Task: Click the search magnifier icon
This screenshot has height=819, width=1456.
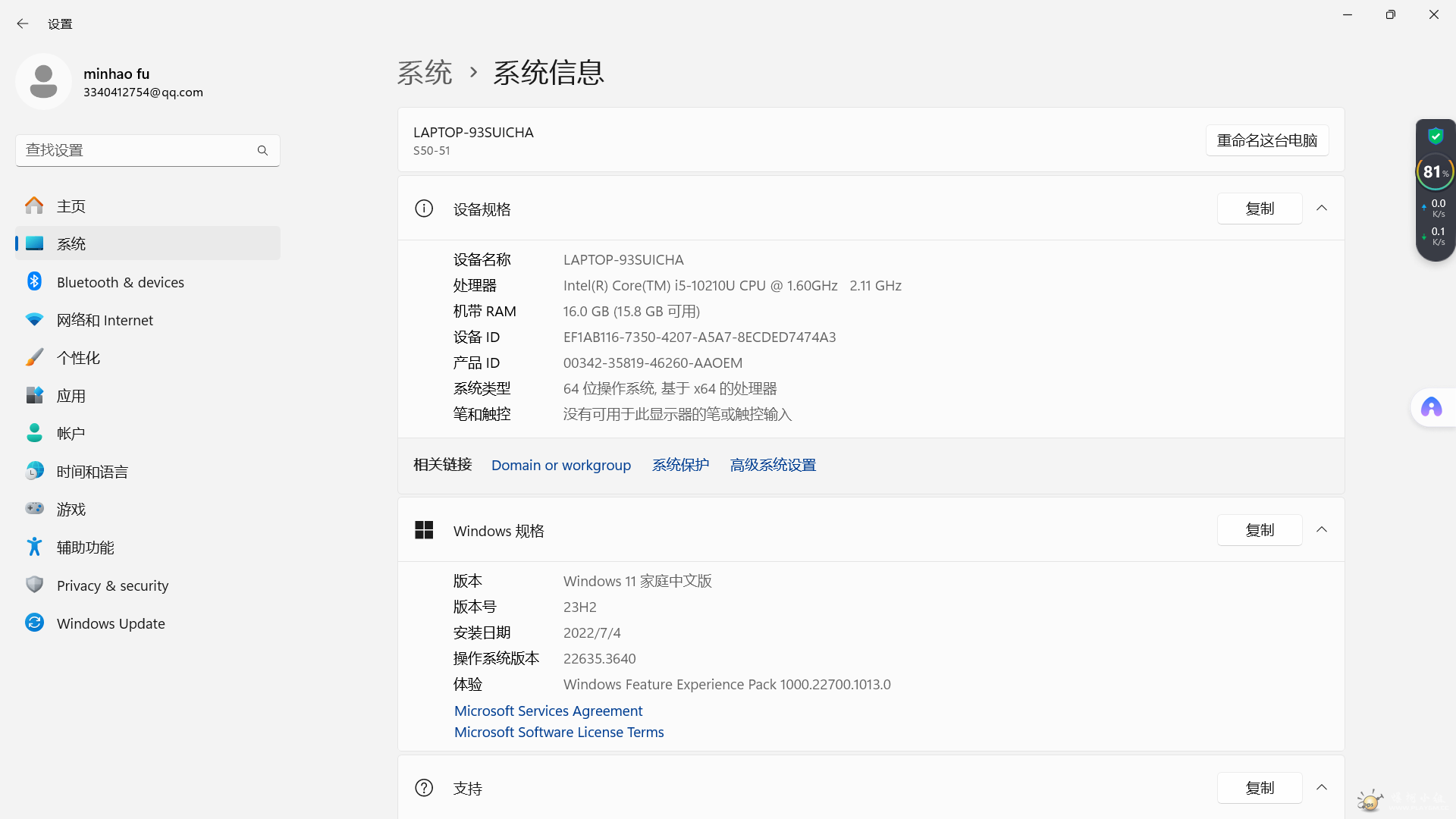Action: pos(262,150)
